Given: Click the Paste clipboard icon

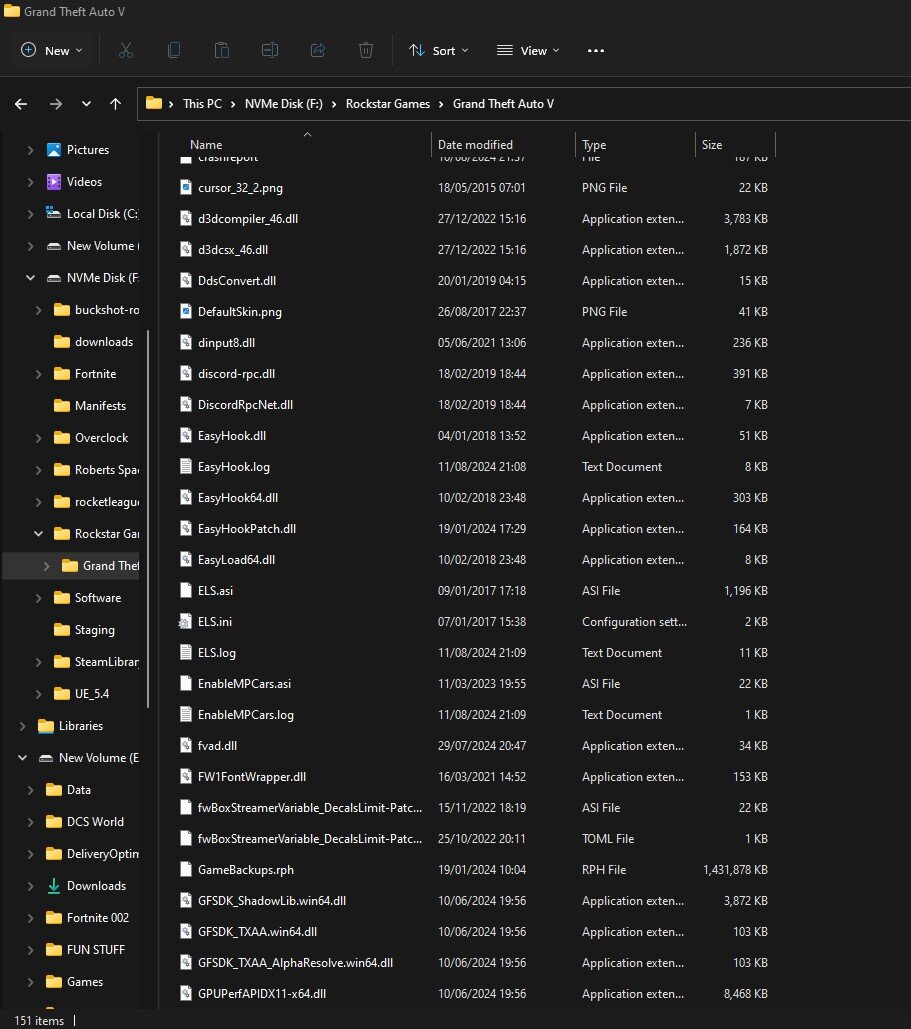Looking at the screenshot, I should [222, 50].
